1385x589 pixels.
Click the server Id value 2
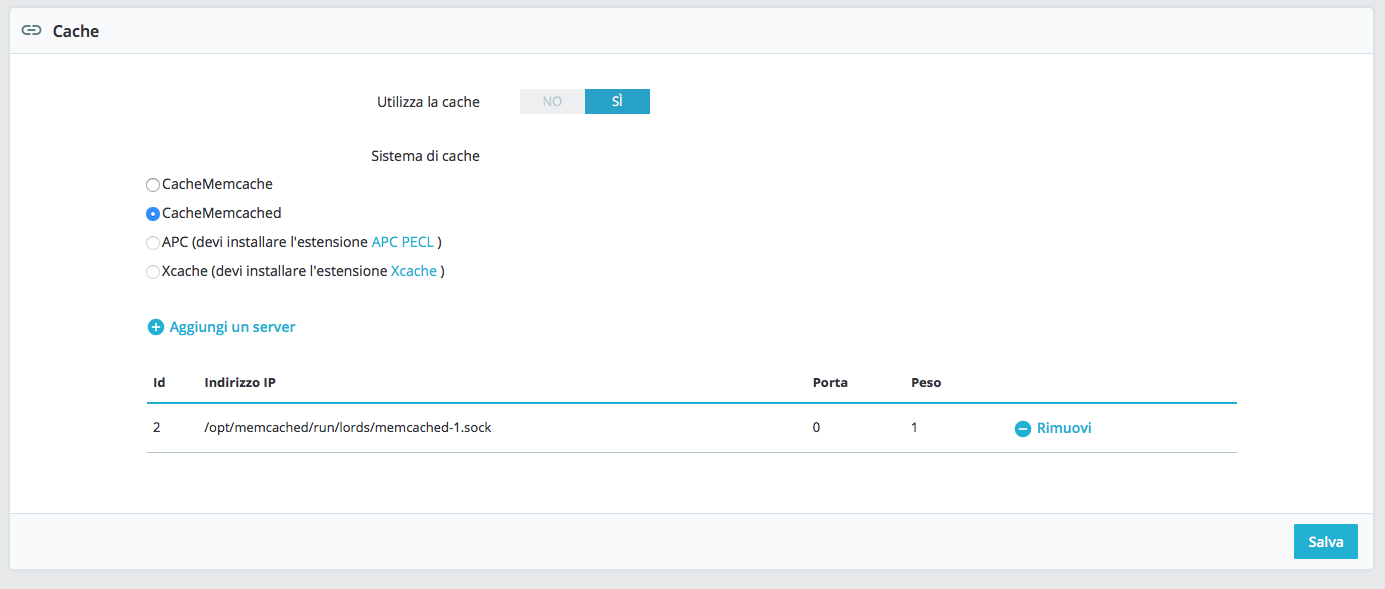157,427
